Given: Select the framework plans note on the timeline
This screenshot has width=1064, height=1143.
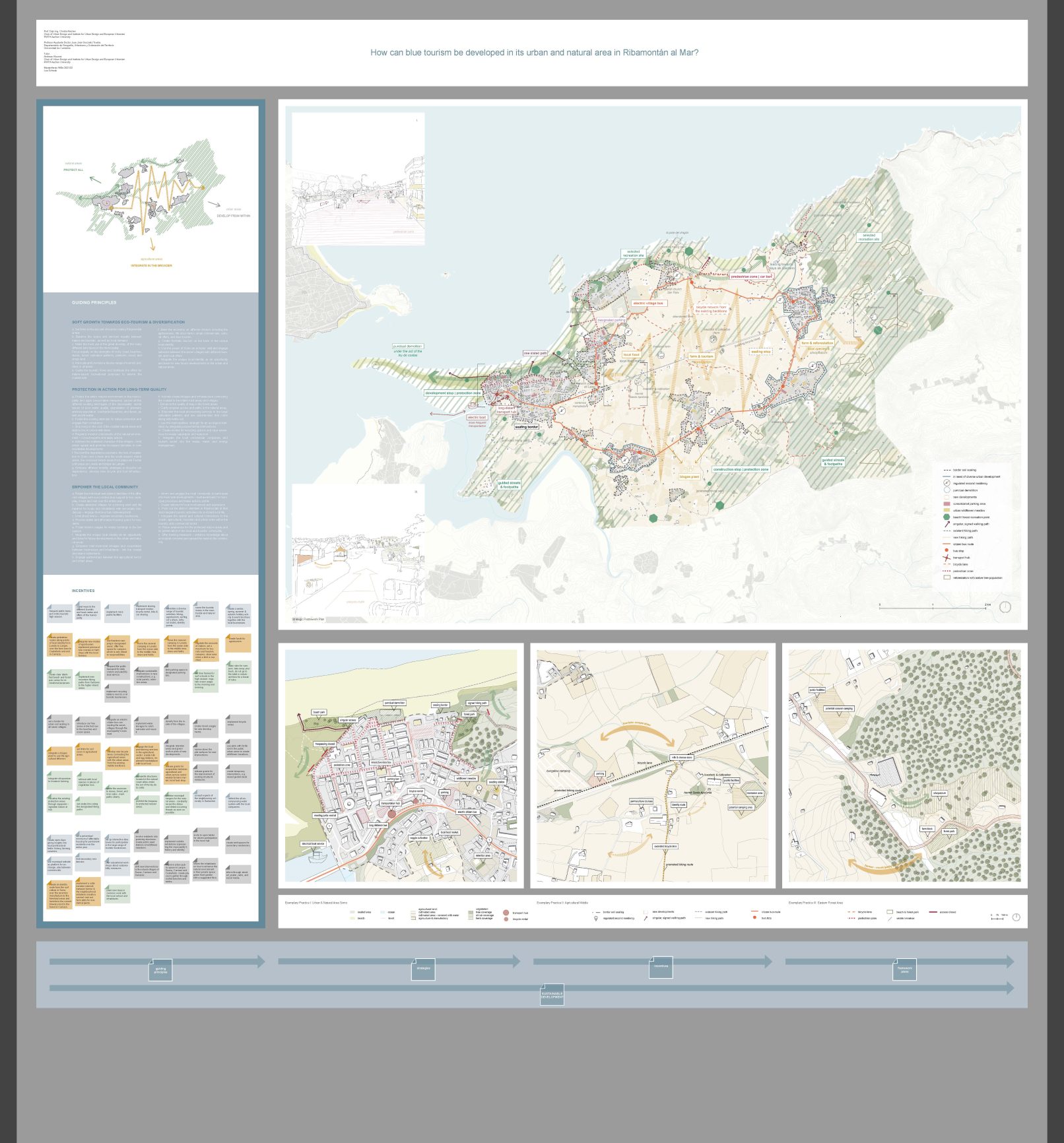Looking at the screenshot, I should pos(904,969).
